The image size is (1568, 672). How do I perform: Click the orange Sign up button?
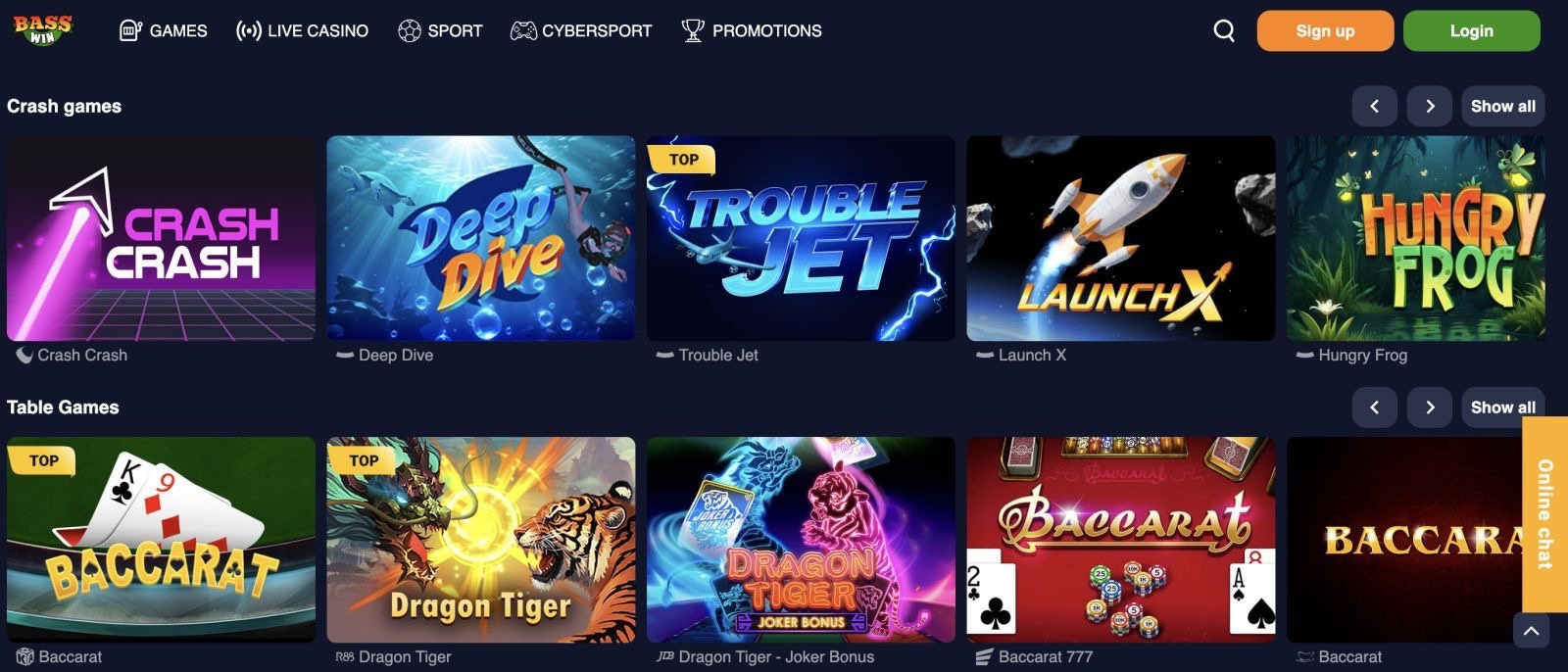point(1325,30)
